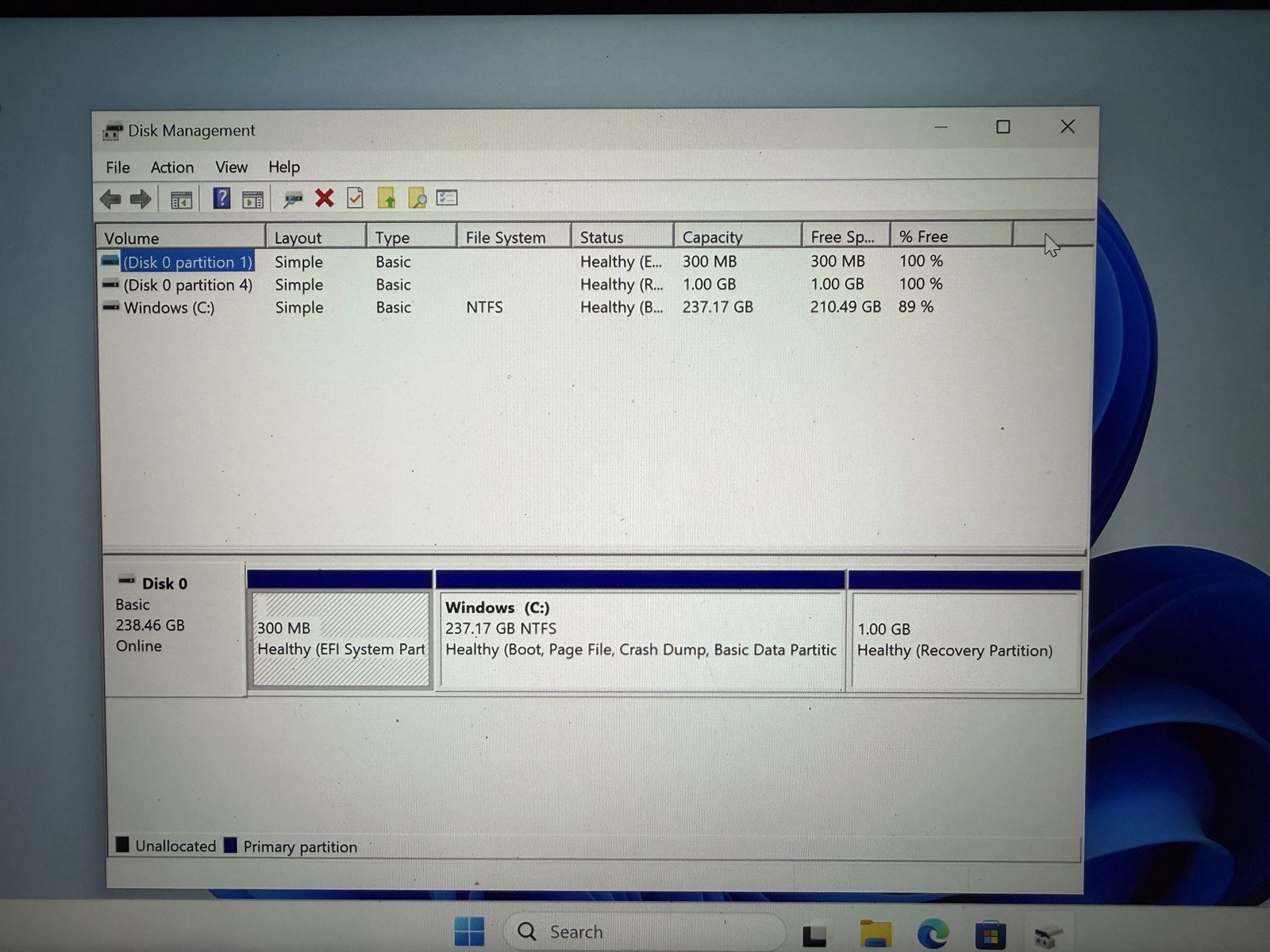Sort by the Type column header
The image size is (1270, 952).
(x=411, y=236)
